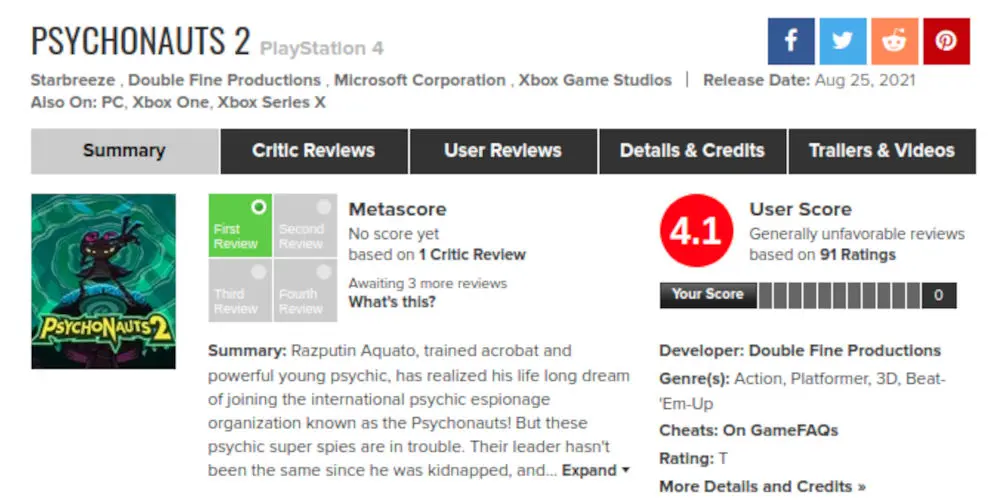Share page on Facebook
The width and height of the screenshot is (1000, 501).
point(791,41)
